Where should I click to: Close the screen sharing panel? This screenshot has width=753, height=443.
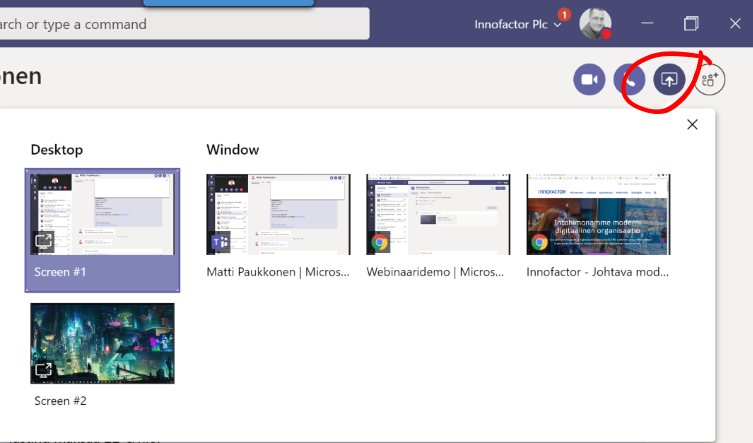(692, 125)
